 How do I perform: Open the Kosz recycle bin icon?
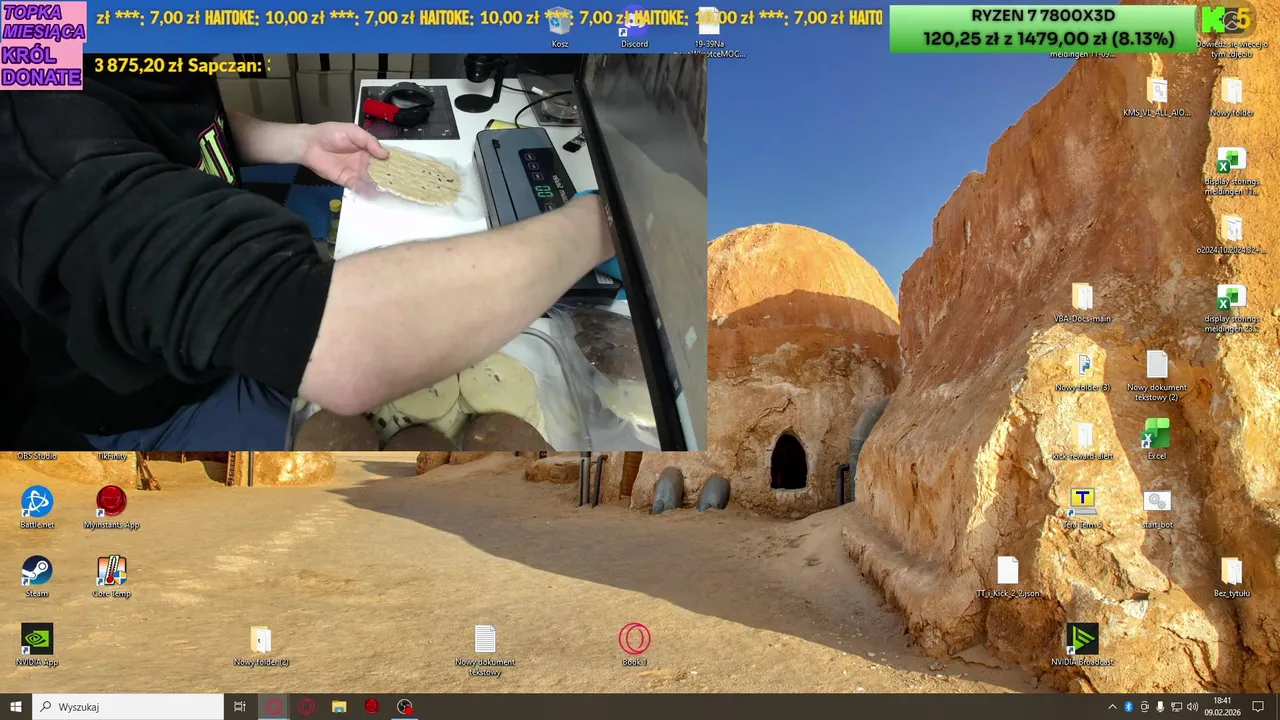pos(560,27)
